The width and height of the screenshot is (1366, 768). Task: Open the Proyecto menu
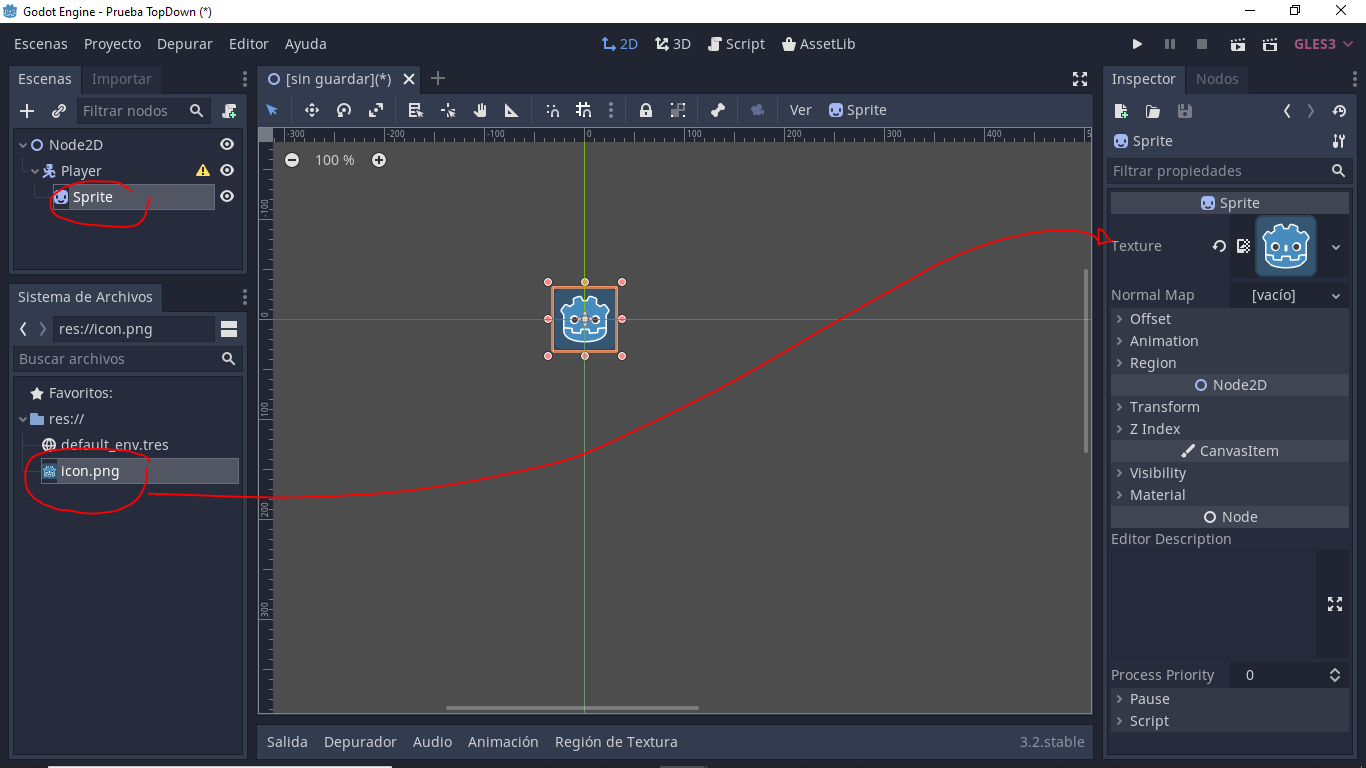pyautogui.click(x=113, y=44)
